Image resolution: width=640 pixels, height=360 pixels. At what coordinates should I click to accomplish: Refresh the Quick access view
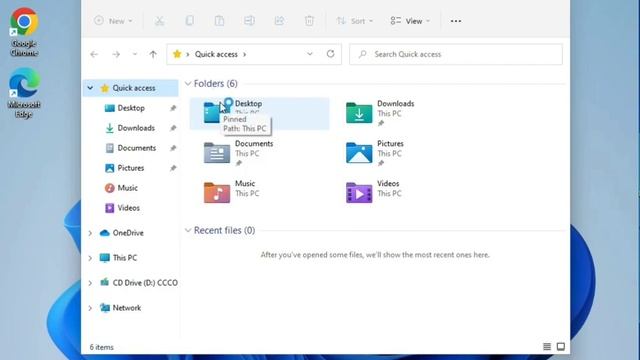[x=331, y=54]
